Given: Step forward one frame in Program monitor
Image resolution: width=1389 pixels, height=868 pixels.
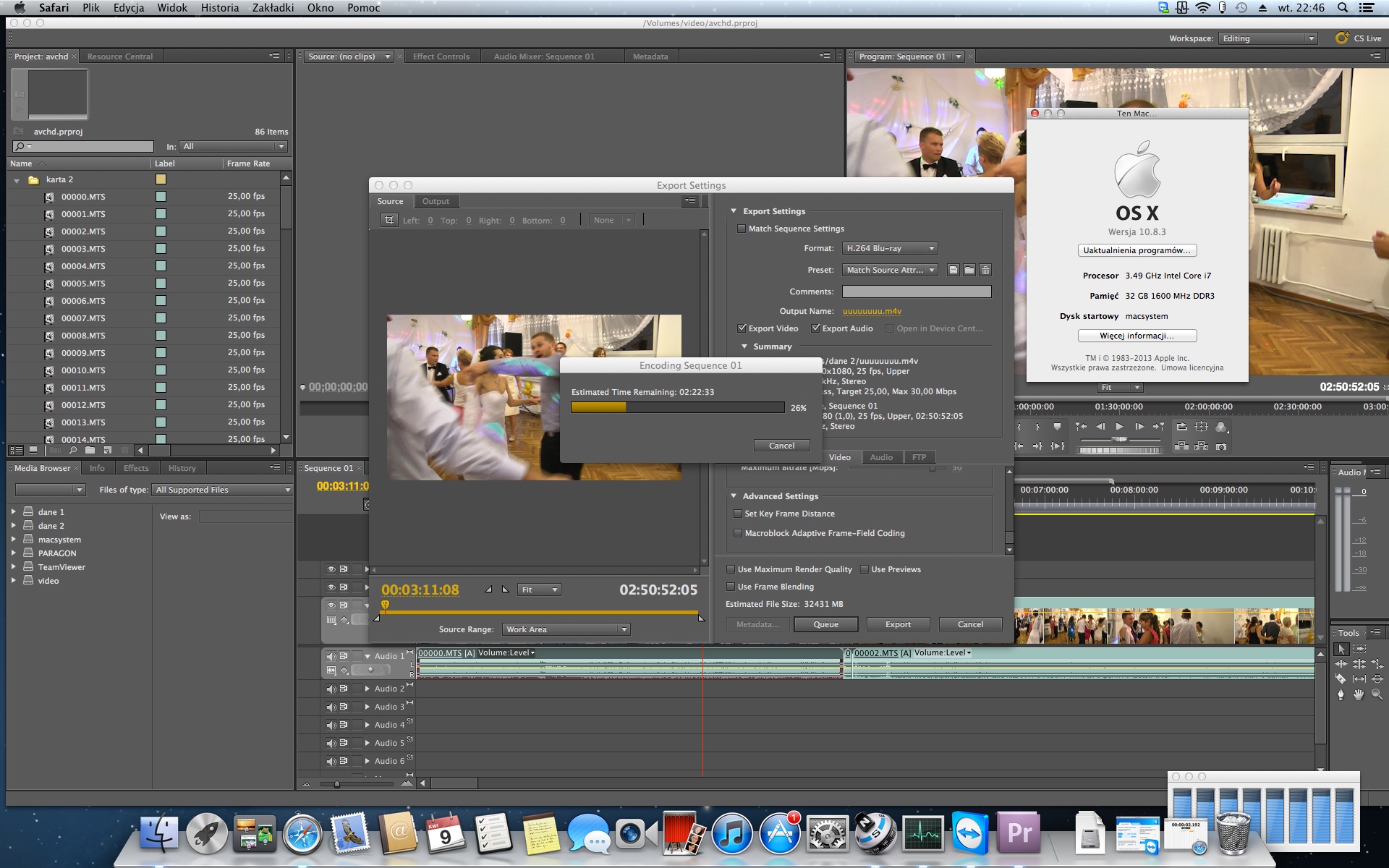Looking at the screenshot, I should click(x=1139, y=427).
